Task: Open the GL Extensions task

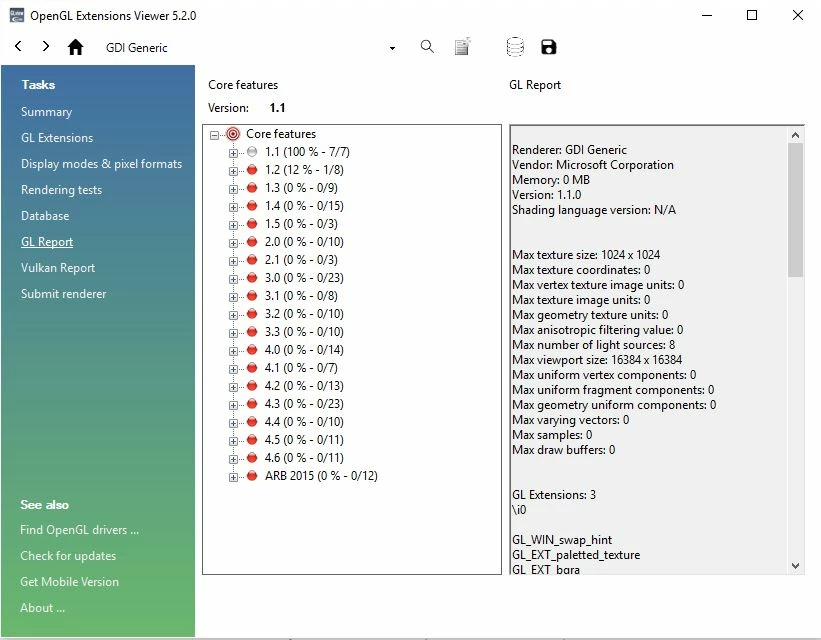Action: (57, 138)
